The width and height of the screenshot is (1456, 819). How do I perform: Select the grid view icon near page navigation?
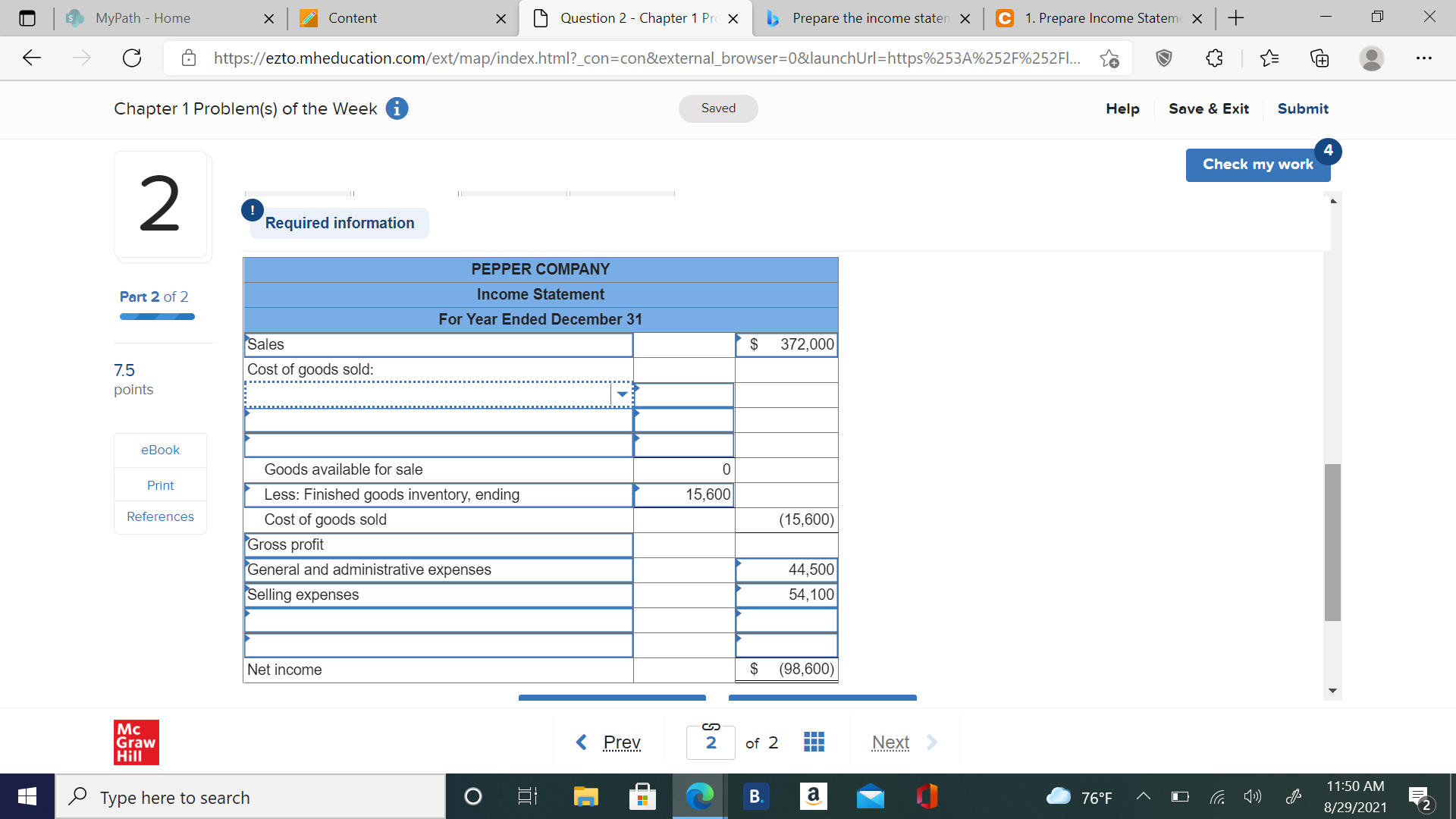(814, 742)
